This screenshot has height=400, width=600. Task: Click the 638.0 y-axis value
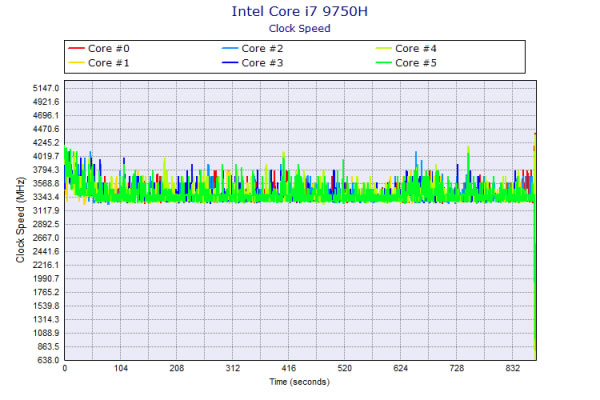click(48, 360)
